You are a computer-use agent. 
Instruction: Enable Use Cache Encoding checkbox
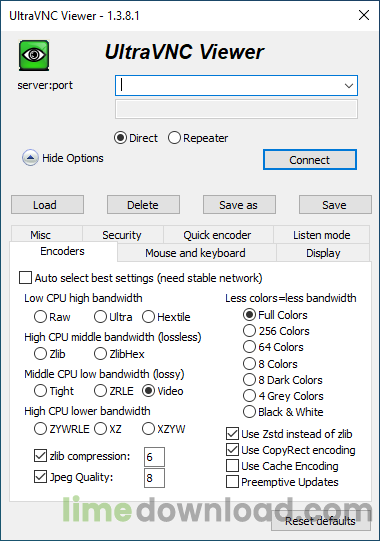pyautogui.click(x=232, y=466)
